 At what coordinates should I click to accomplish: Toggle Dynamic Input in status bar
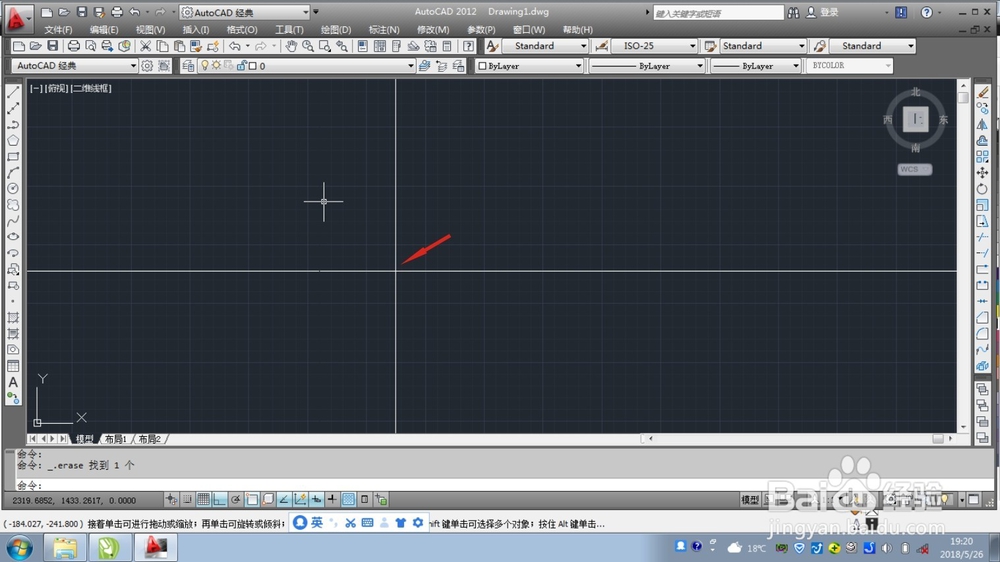[316, 499]
